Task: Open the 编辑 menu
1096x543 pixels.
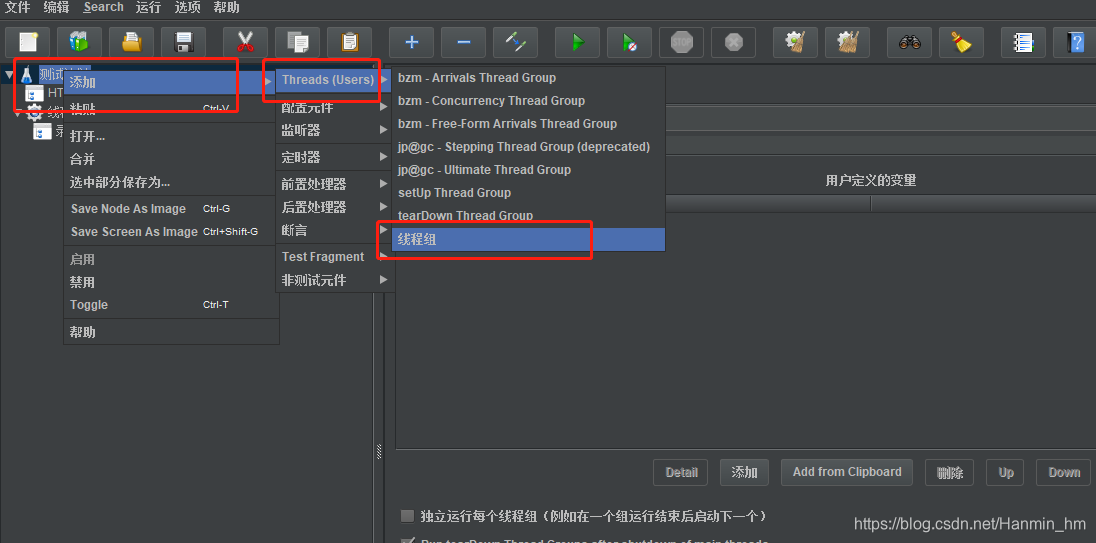Action: pos(56,8)
